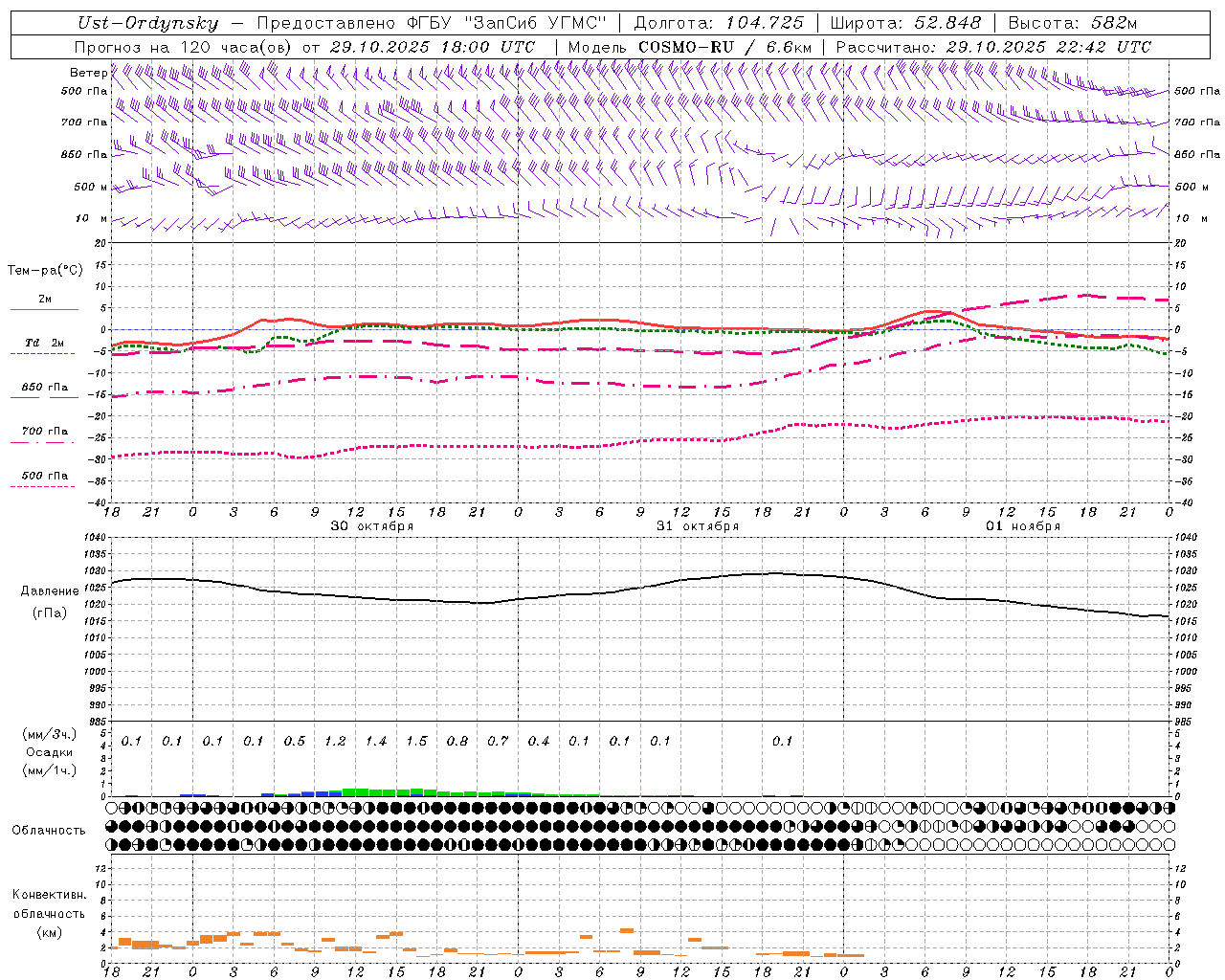Click the Td 2м legend label
The height and width of the screenshot is (980, 1225).
tap(45, 343)
